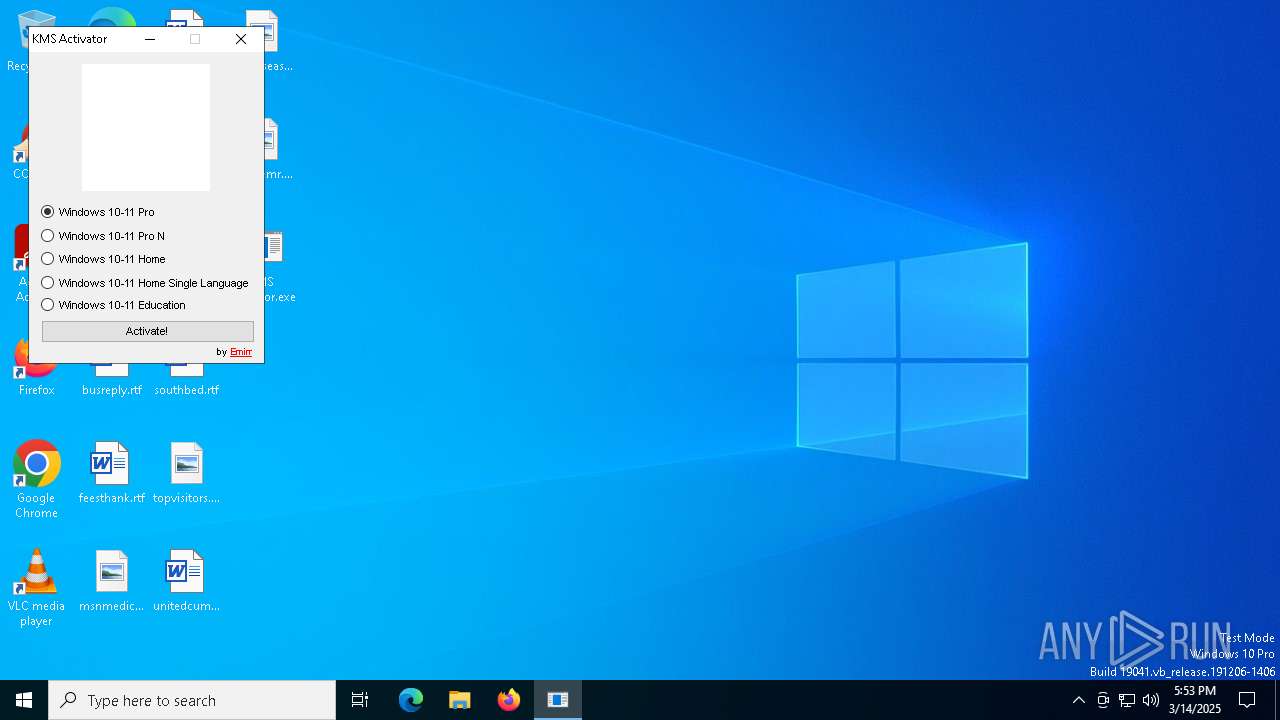Click the Activate! button
1280x720 pixels.
147,331
